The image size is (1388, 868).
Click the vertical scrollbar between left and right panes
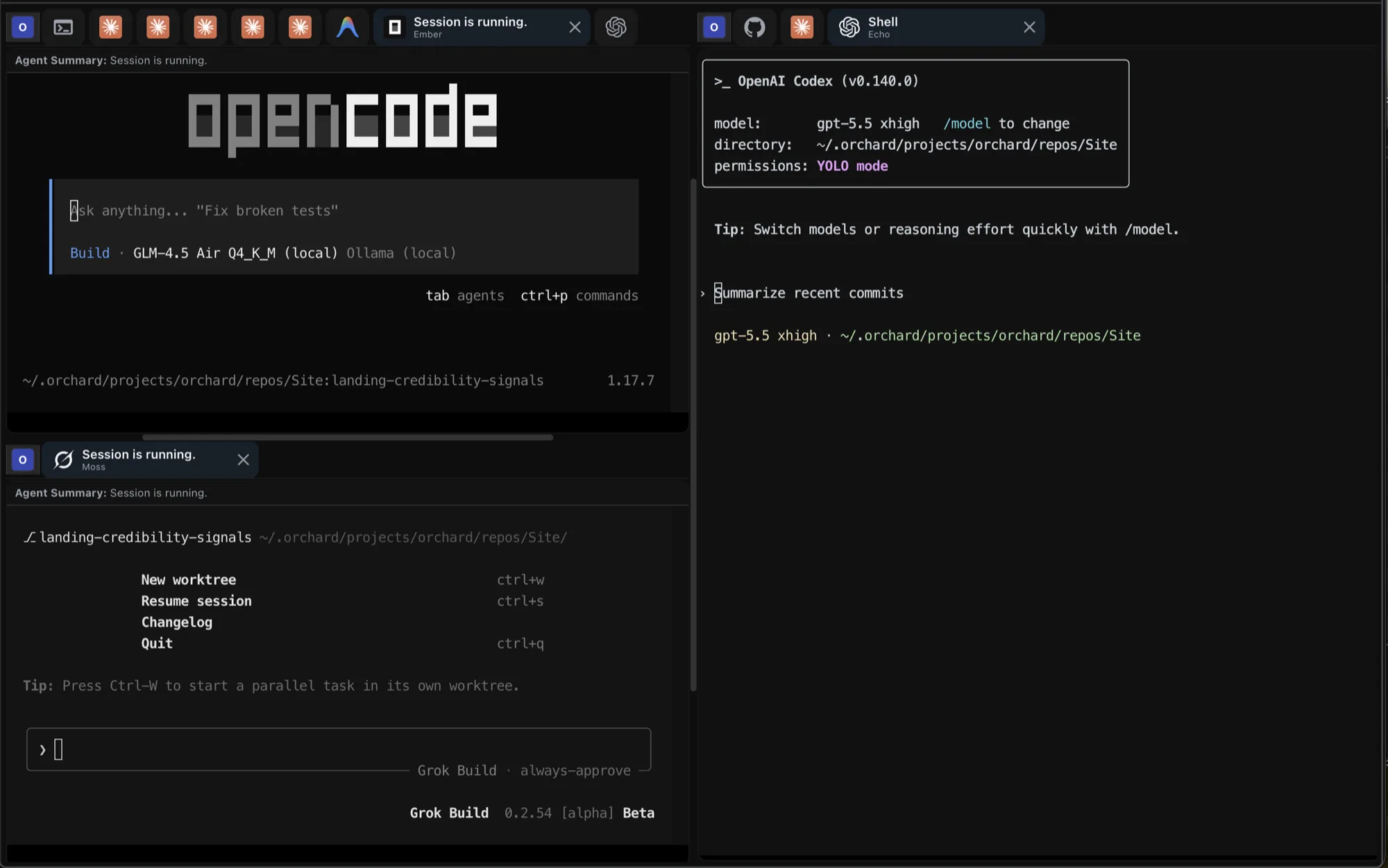pyautogui.click(x=693, y=435)
